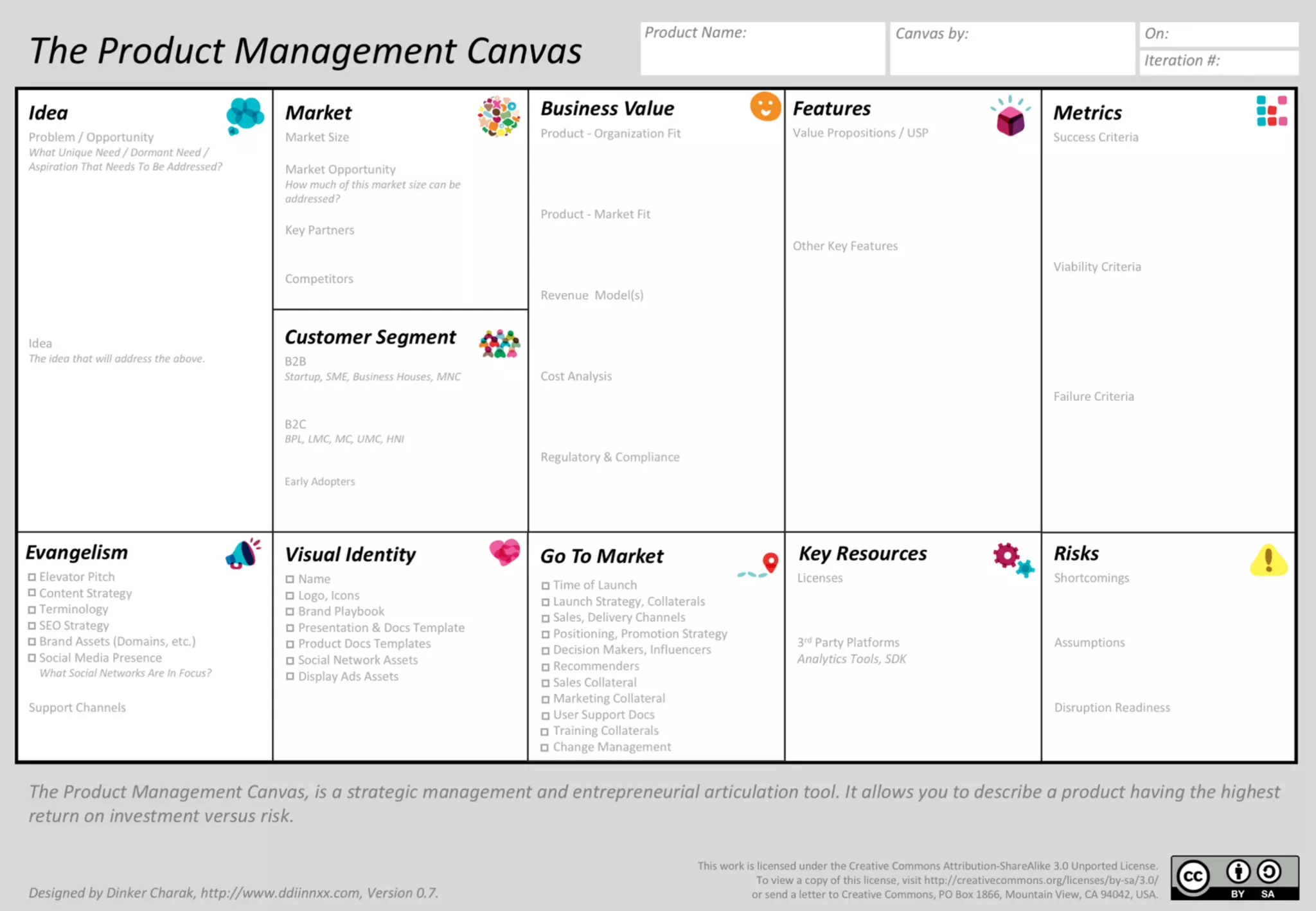The height and width of the screenshot is (911, 1316).
Task: Check the Elevator Pitch box
Action: (31, 577)
